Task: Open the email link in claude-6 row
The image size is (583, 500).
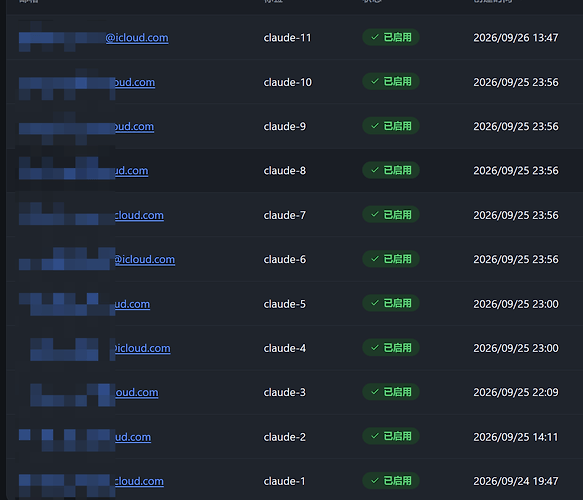Action: pyautogui.click(x=97, y=259)
